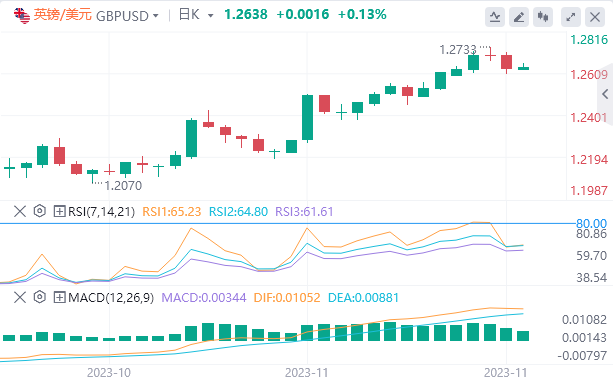Remove the RSI indicator with X

pyautogui.click(x=20, y=212)
